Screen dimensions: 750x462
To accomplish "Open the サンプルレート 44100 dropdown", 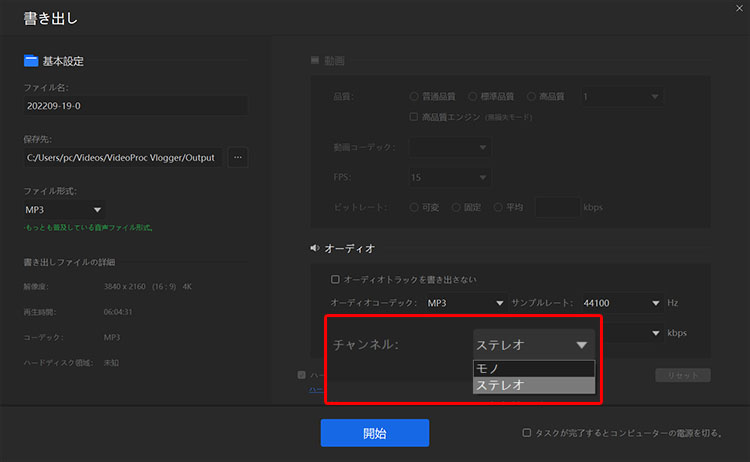I will [622, 303].
